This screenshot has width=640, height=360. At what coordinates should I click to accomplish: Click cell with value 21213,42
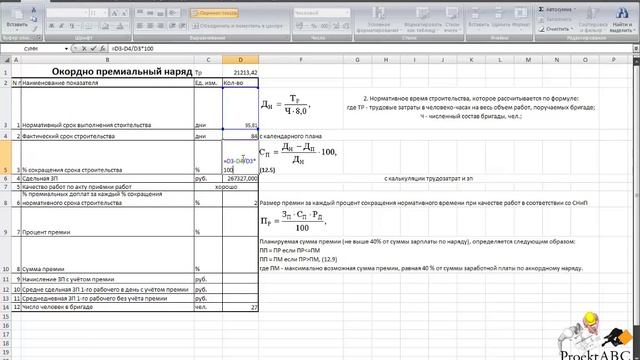(240, 72)
